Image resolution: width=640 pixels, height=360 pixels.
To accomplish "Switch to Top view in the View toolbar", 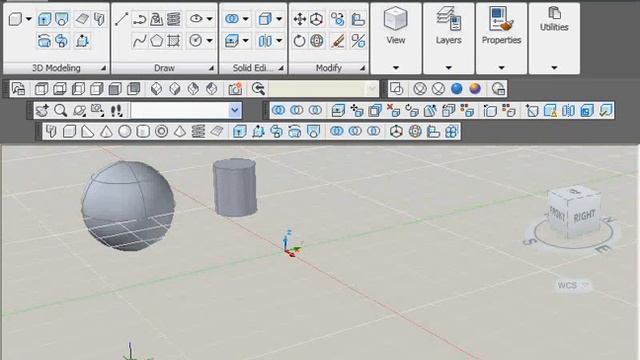I will click(x=41, y=89).
